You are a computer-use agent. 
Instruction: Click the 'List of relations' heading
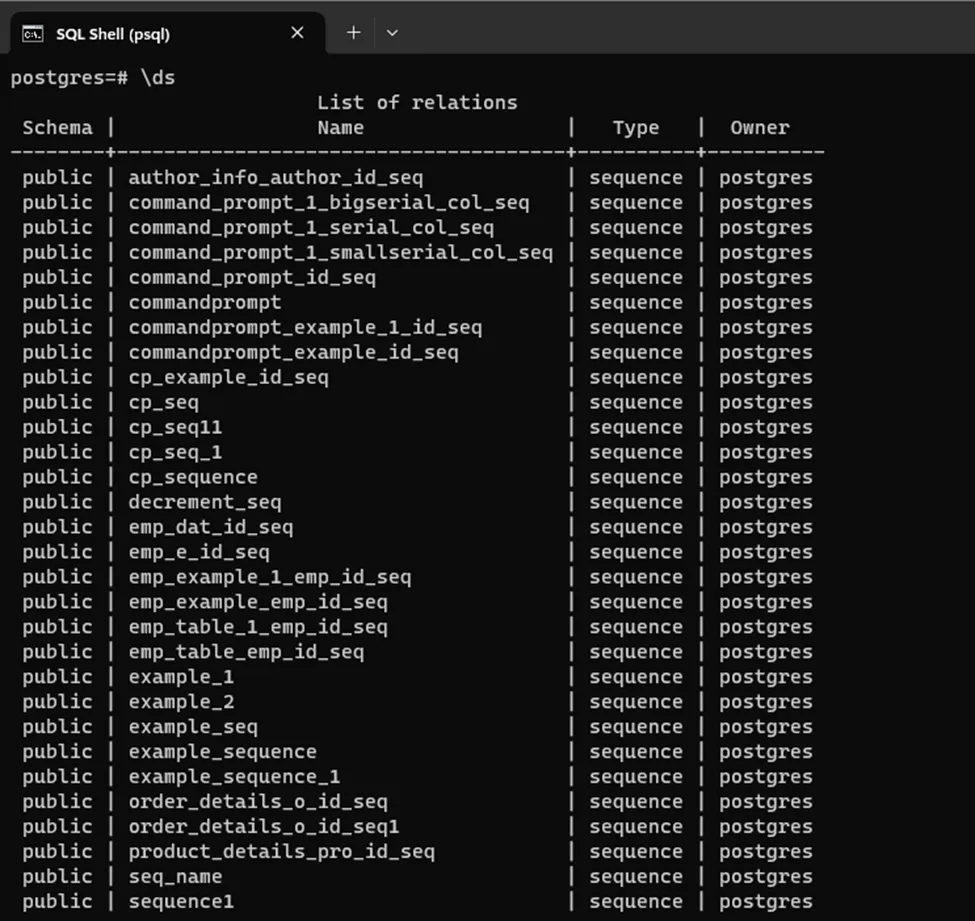pos(417,102)
